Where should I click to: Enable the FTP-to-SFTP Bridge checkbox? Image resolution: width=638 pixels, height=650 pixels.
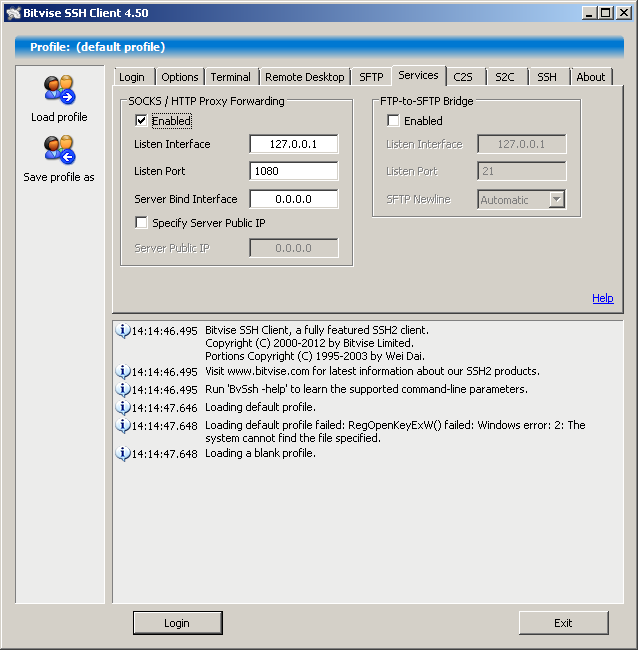(x=393, y=121)
